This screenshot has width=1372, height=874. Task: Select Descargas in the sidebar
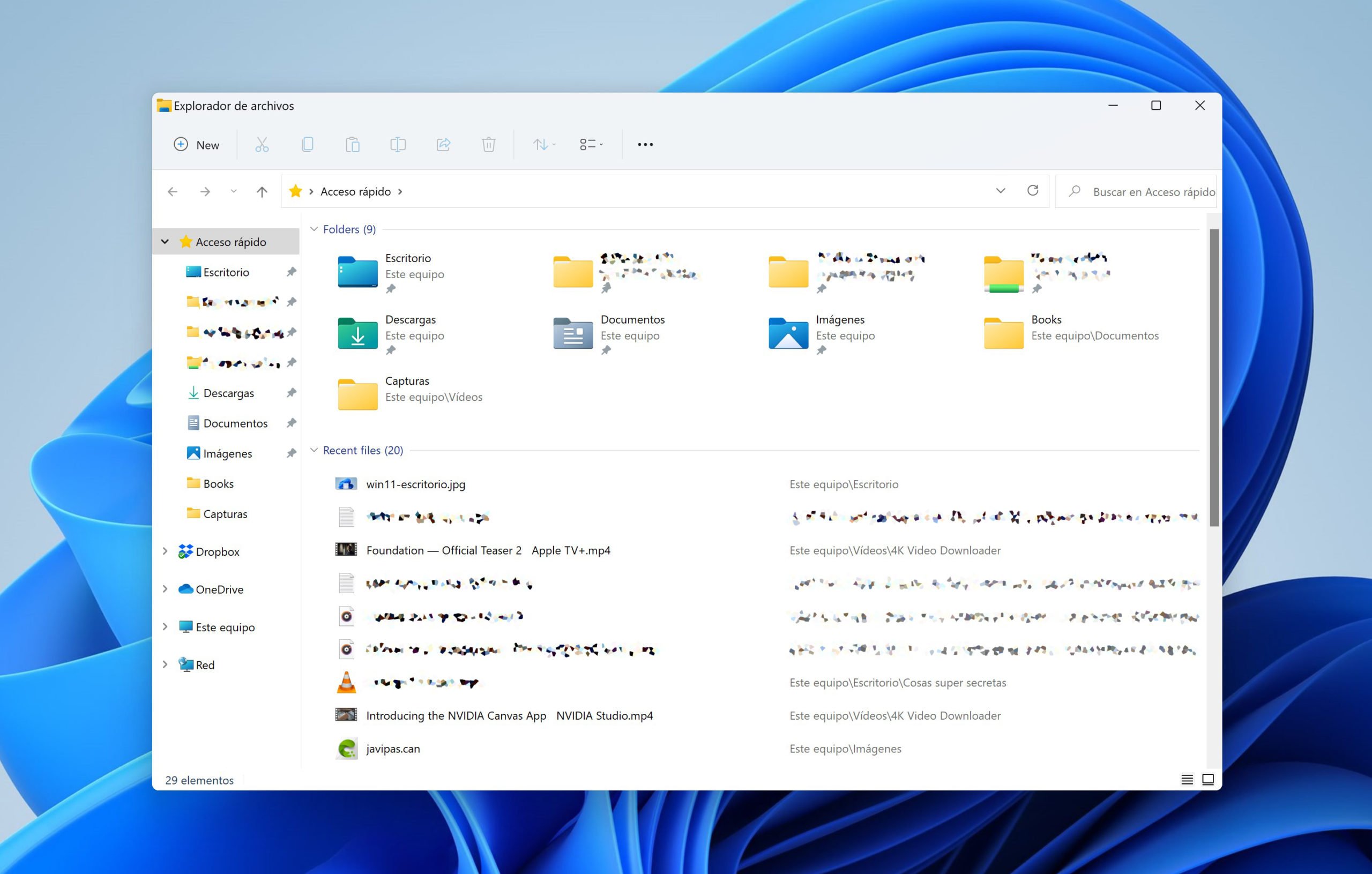pos(228,393)
